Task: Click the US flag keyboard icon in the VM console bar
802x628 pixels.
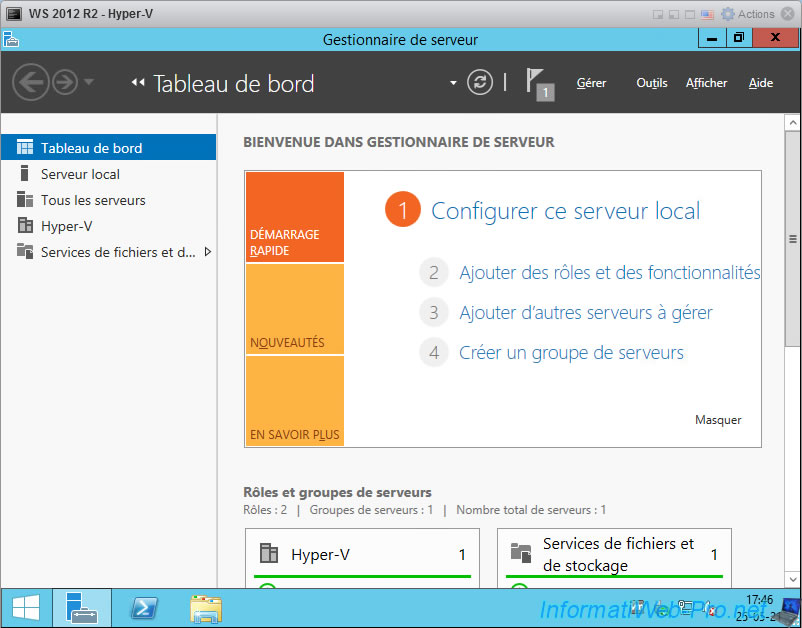Action: 707,14
